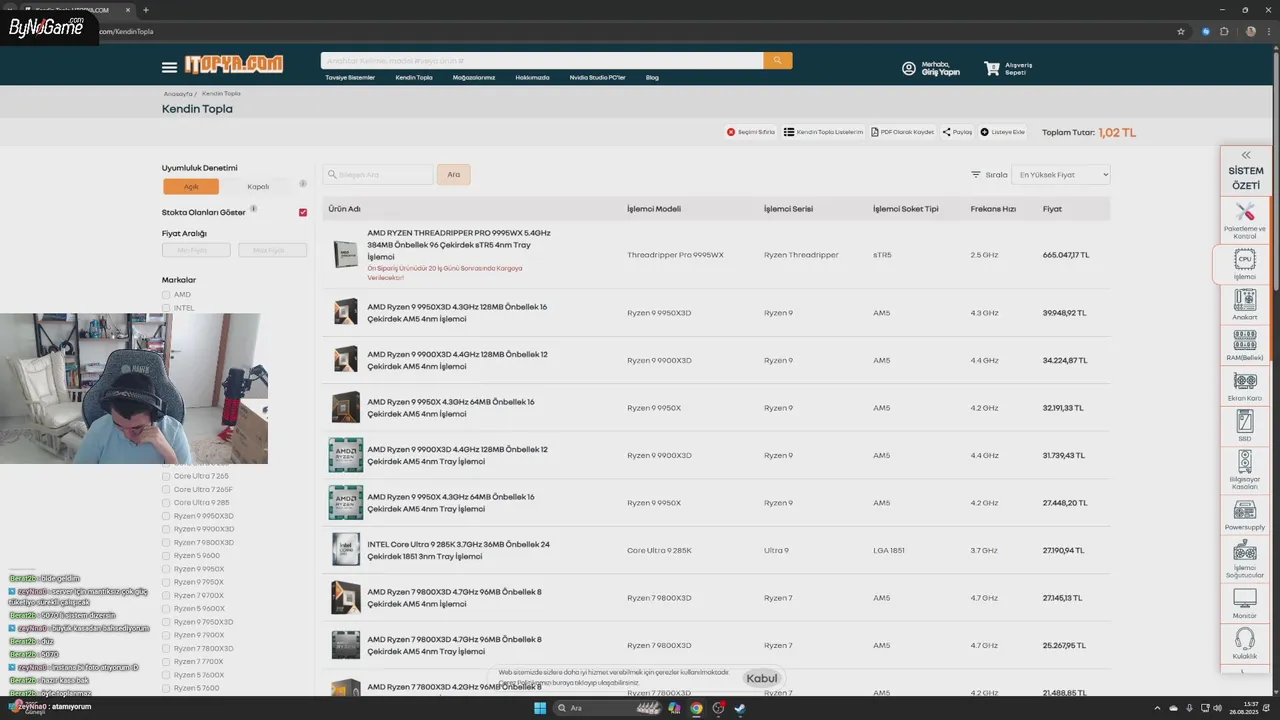1280x720 pixels.
Task: Open AMD Ryzen 9 9950X3D 4.3GHz product link
Action: pos(457,313)
